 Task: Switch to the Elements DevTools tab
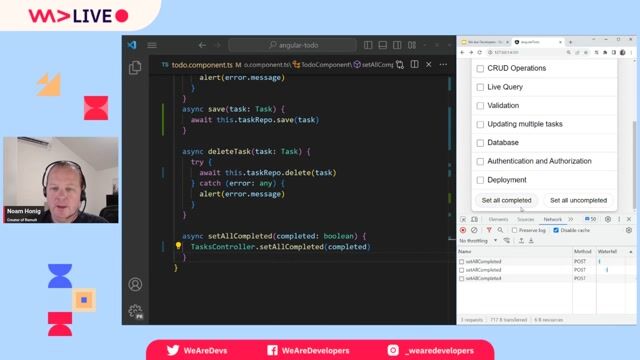click(x=498, y=220)
